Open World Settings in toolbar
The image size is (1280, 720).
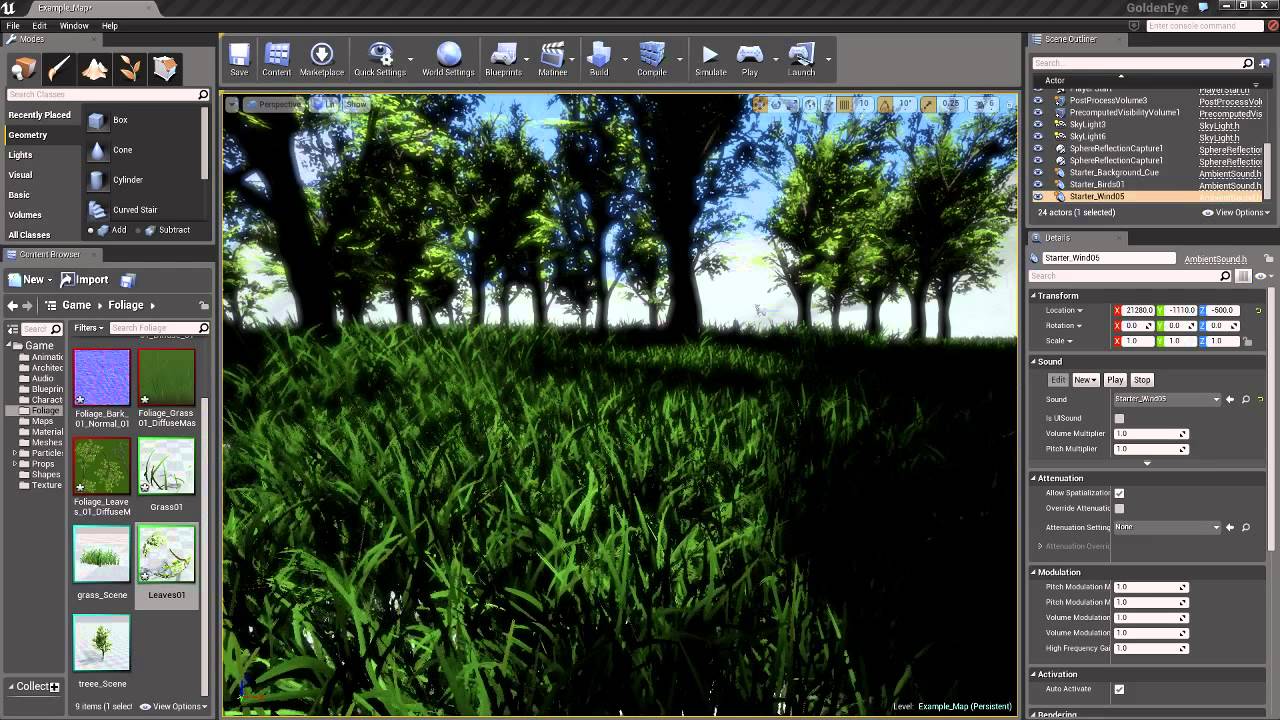(448, 60)
